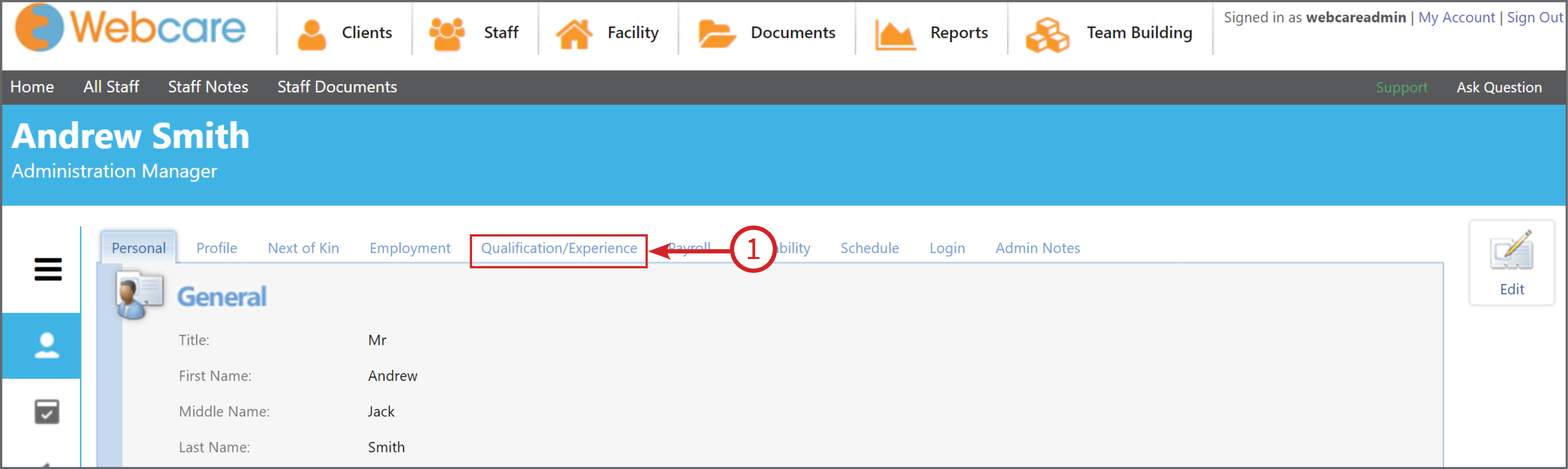Viewport: 1568px width, 469px height.
Task: Click the green Support link
Action: coord(1401,87)
